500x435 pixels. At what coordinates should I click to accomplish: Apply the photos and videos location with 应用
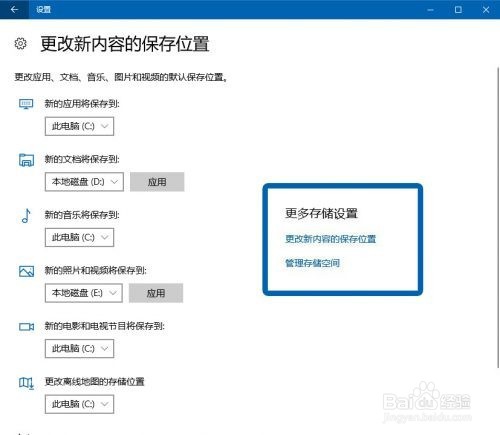tap(156, 293)
